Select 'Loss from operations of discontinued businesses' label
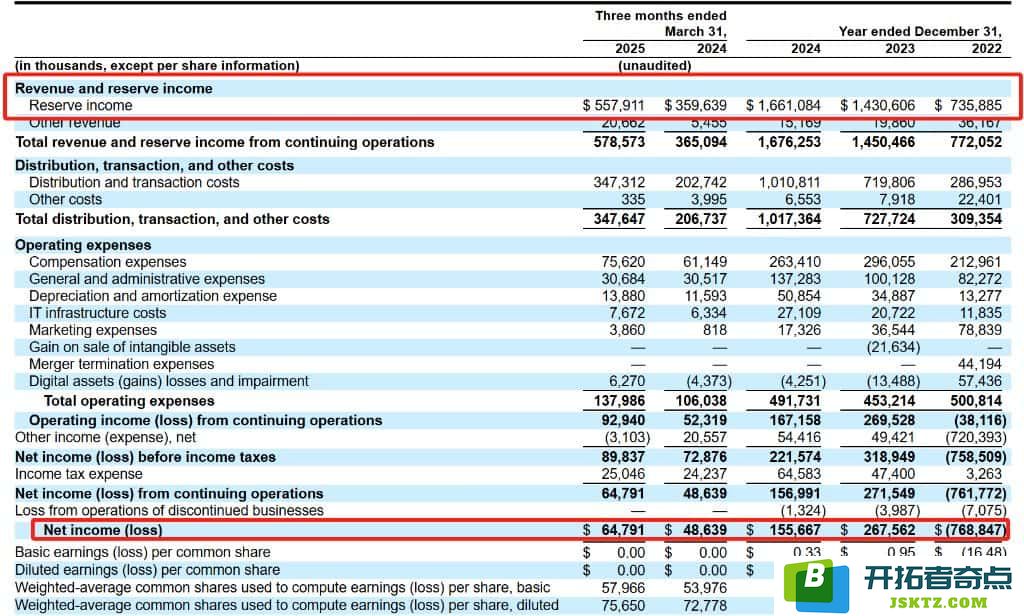This screenshot has width=1024, height=616. click(169, 510)
